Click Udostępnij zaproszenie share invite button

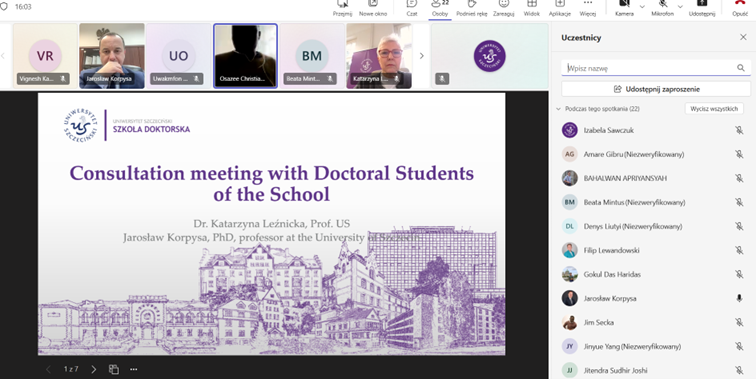point(656,89)
